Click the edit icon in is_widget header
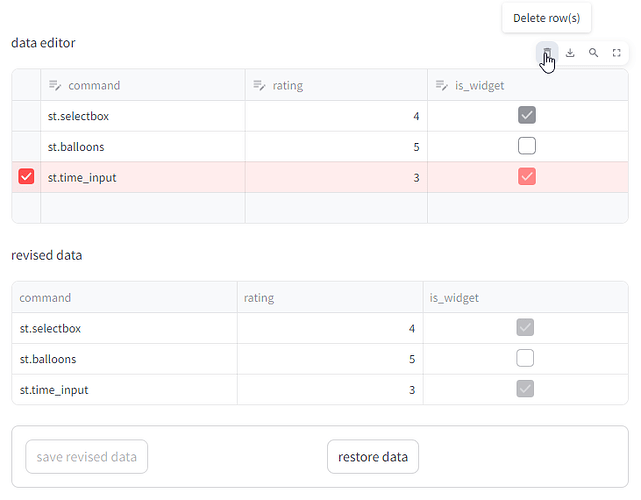Image resolution: width=641 pixels, height=500 pixels. [x=442, y=86]
